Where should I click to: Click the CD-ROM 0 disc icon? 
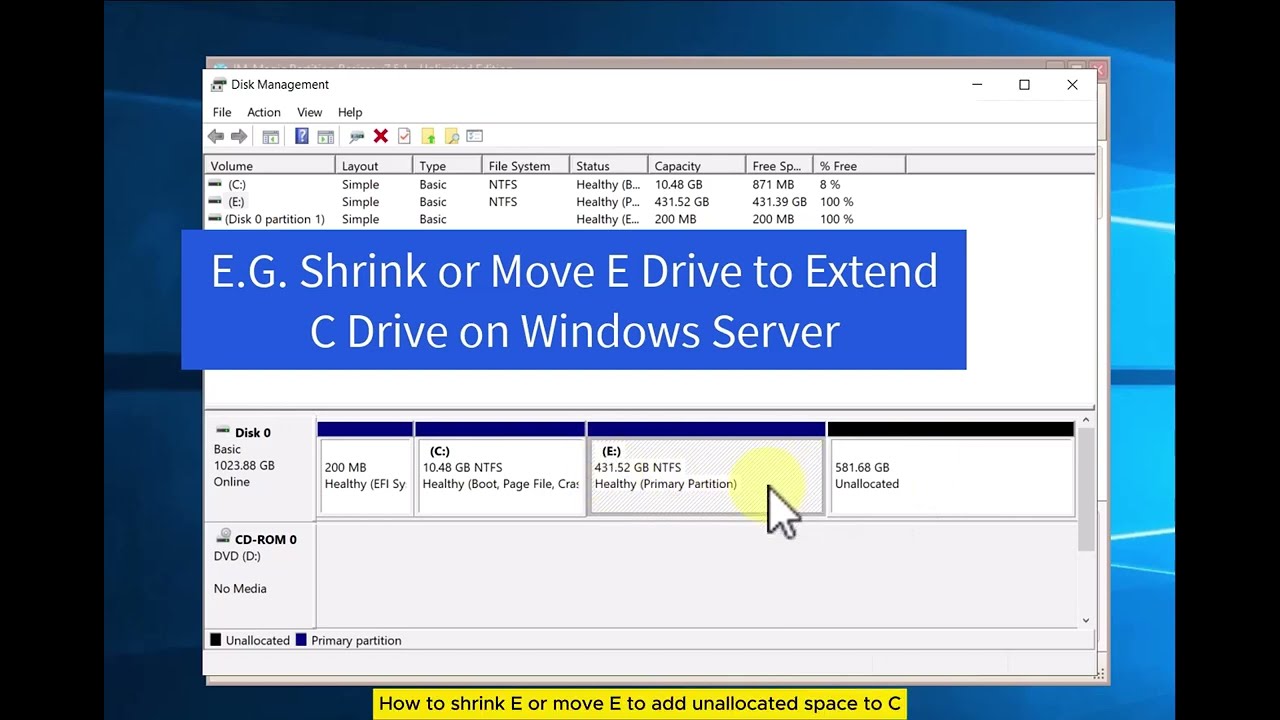(223, 538)
